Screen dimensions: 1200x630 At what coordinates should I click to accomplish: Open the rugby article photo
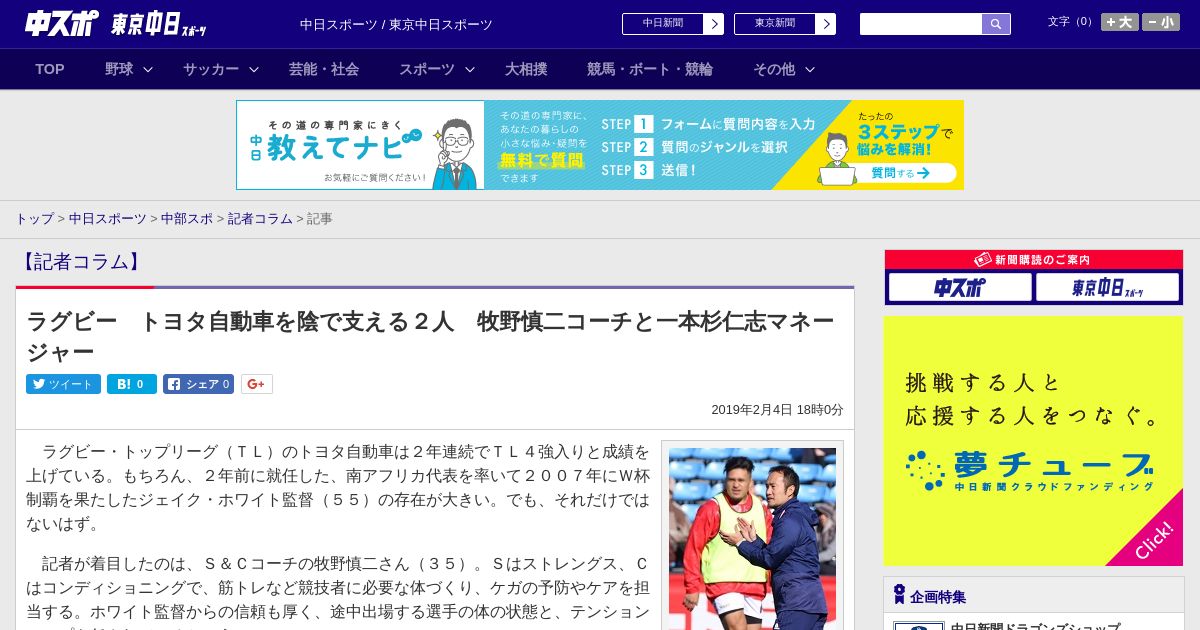tap(752, 538)
